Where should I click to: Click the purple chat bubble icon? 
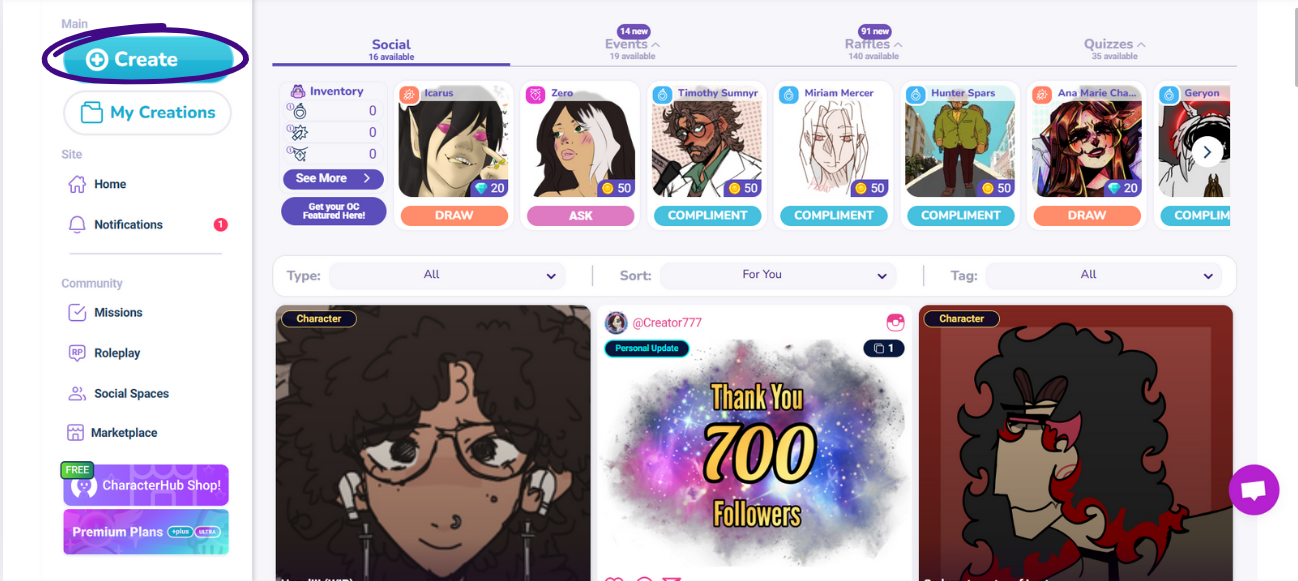(1254, 490)
